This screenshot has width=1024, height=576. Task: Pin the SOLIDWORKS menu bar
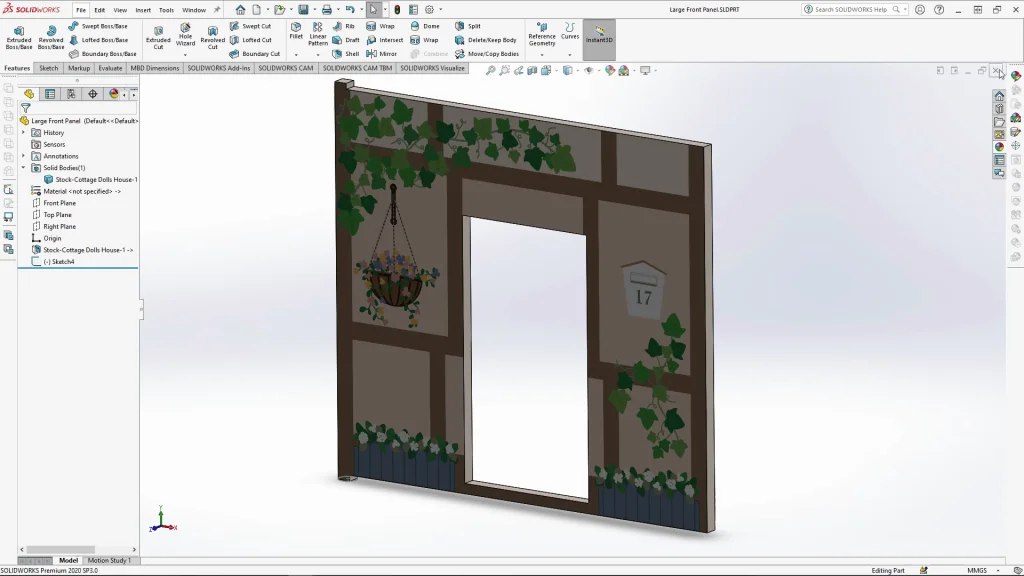217,10
